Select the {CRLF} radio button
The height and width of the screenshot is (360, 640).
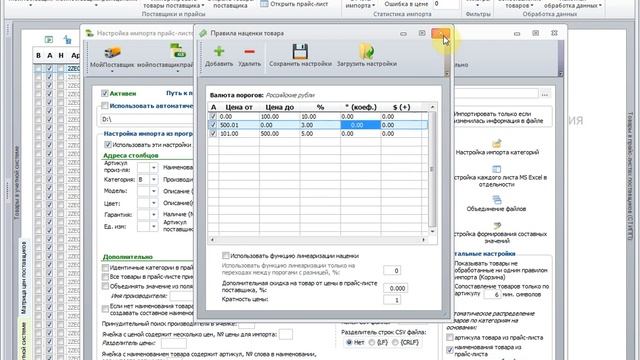395,342
